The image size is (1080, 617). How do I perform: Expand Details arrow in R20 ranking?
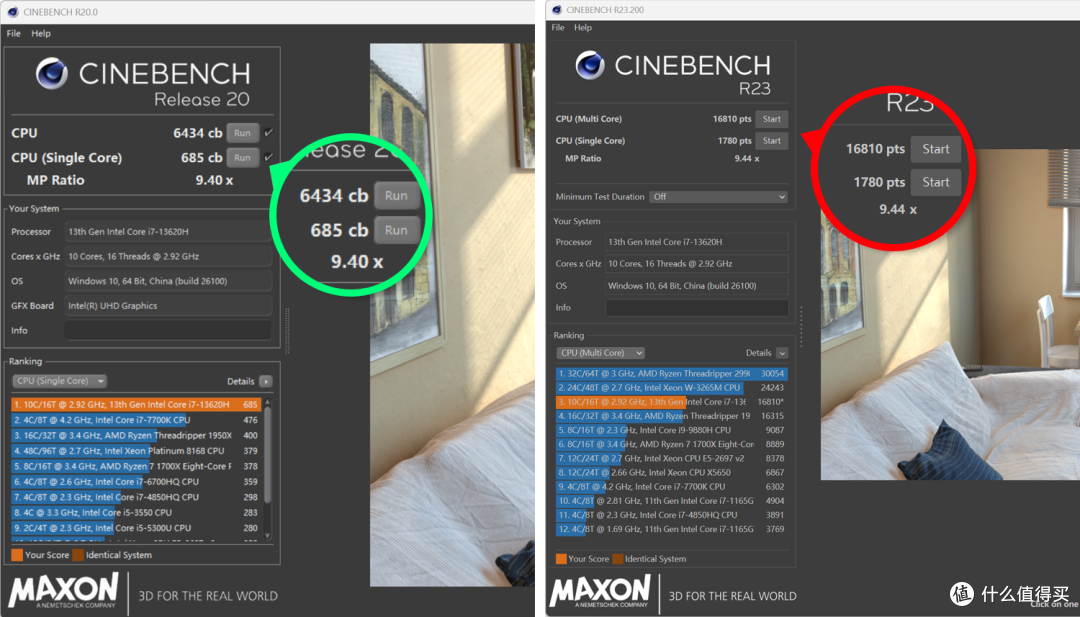click(x=267, y=381)
